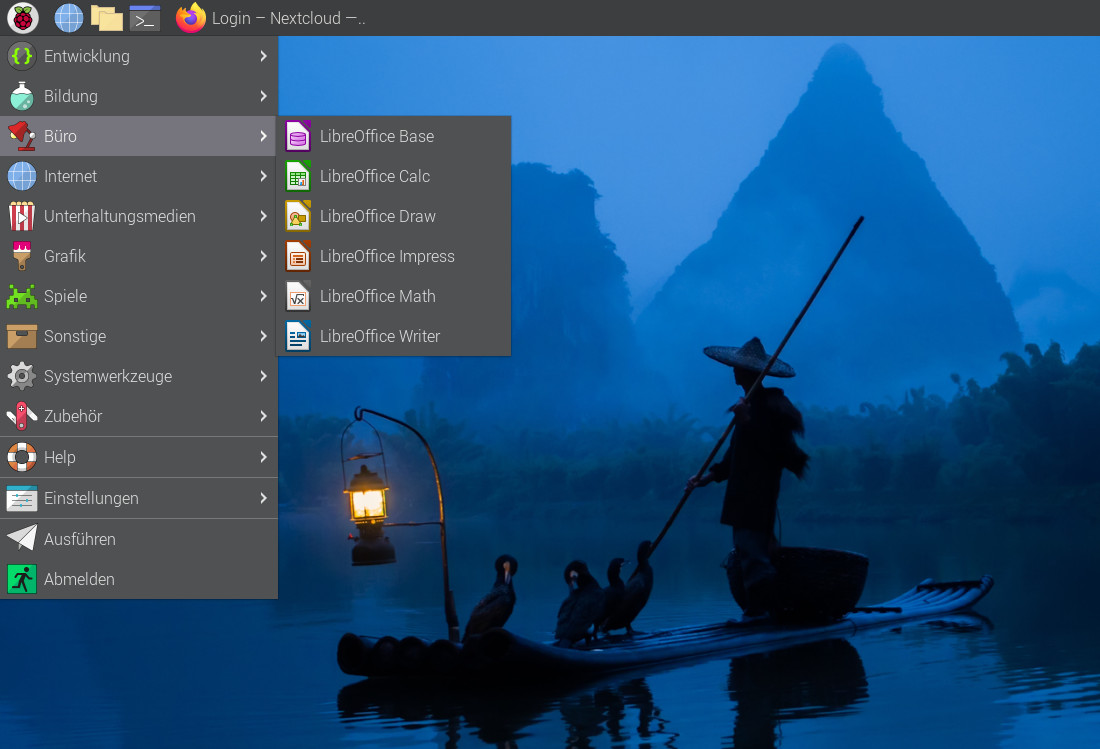Click the LibreOffice Draw icon
The image size is (1100, 749).
point(298,216)
